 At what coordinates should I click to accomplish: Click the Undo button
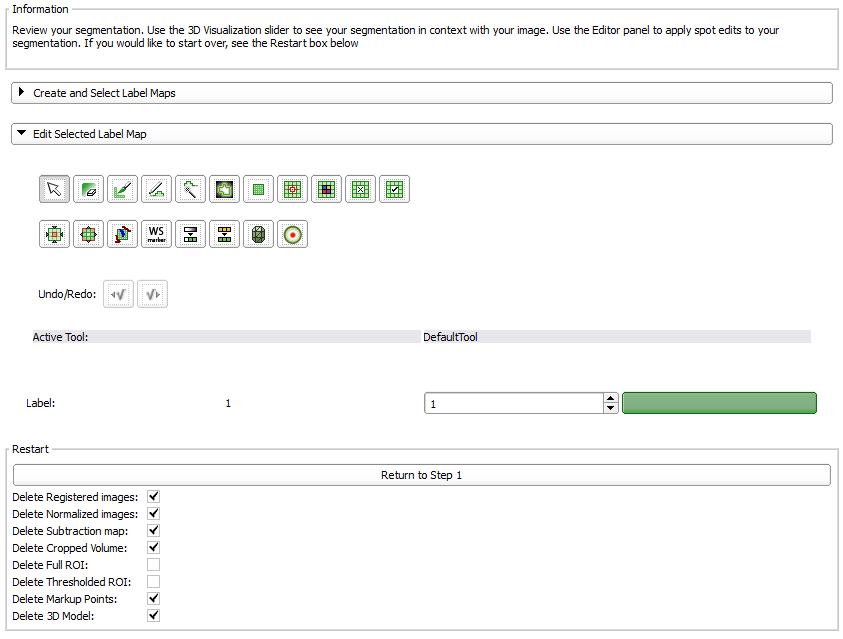click(118, 295)
